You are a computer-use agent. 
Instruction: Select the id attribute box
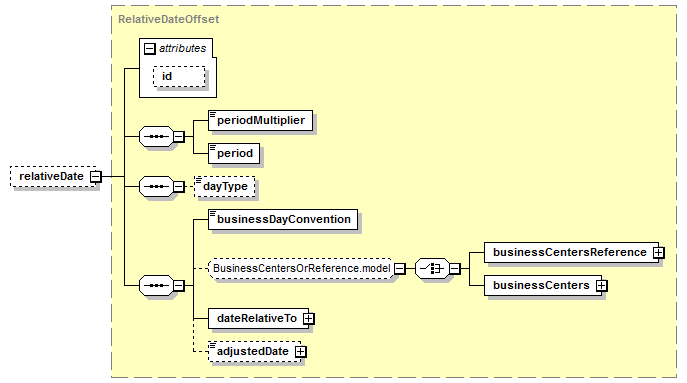pos(179,77)
